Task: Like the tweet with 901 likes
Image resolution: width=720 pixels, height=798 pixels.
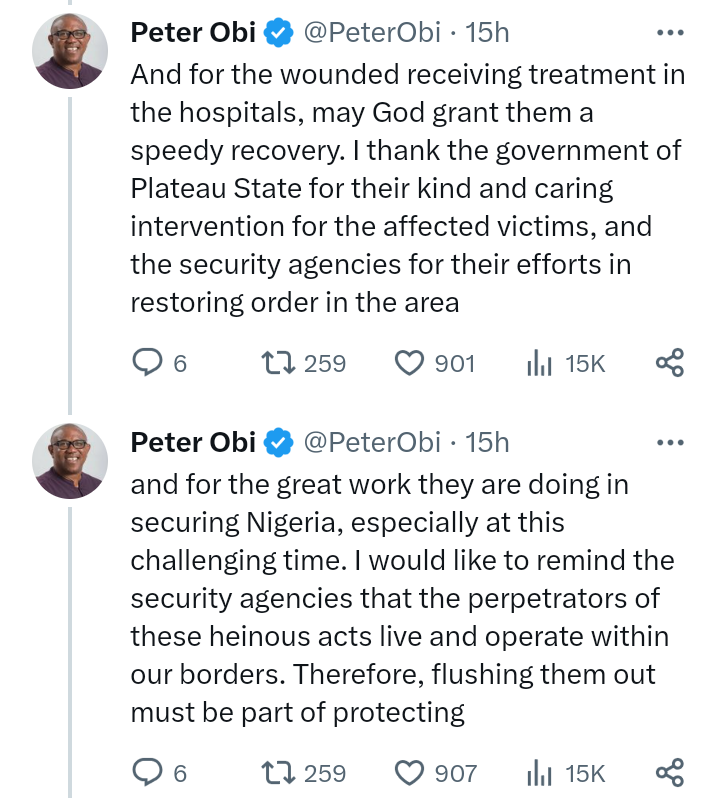Action: point(410,363)
